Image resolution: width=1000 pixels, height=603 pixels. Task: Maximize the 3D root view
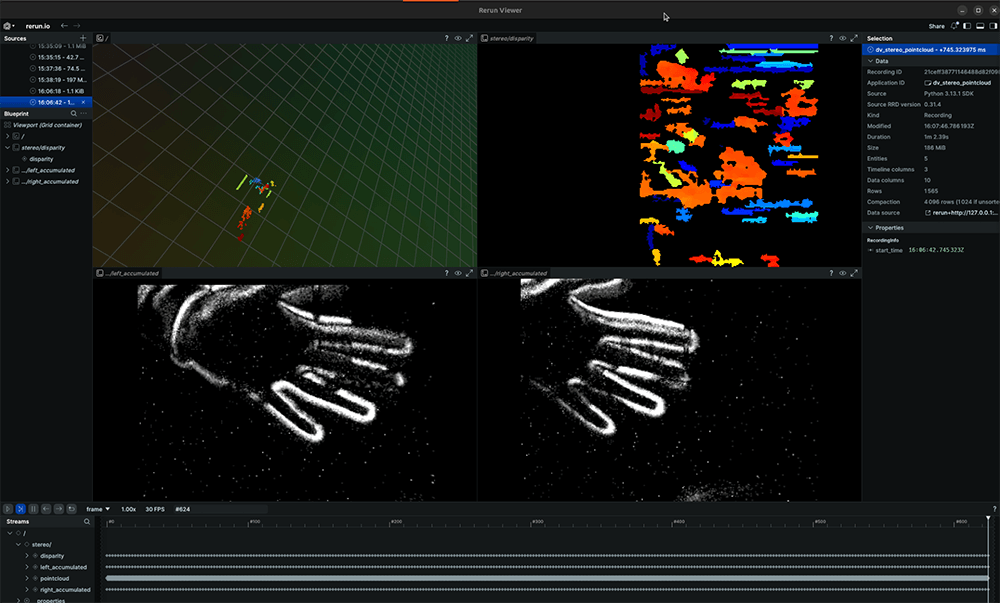[x=469, y=38]
